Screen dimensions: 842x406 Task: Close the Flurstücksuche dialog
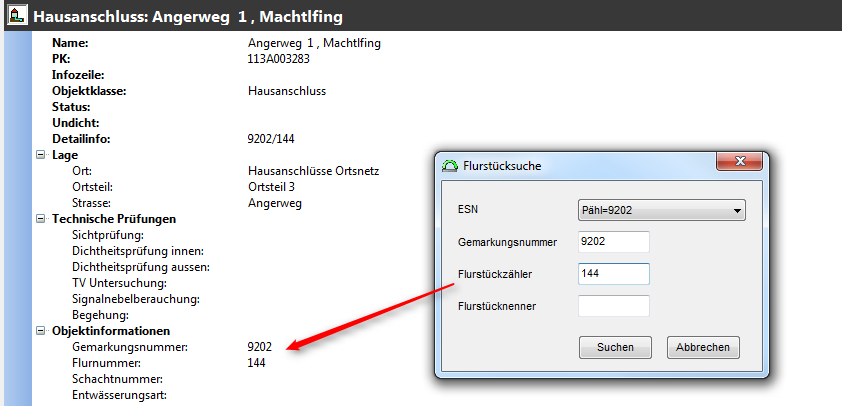click(739, 161)
